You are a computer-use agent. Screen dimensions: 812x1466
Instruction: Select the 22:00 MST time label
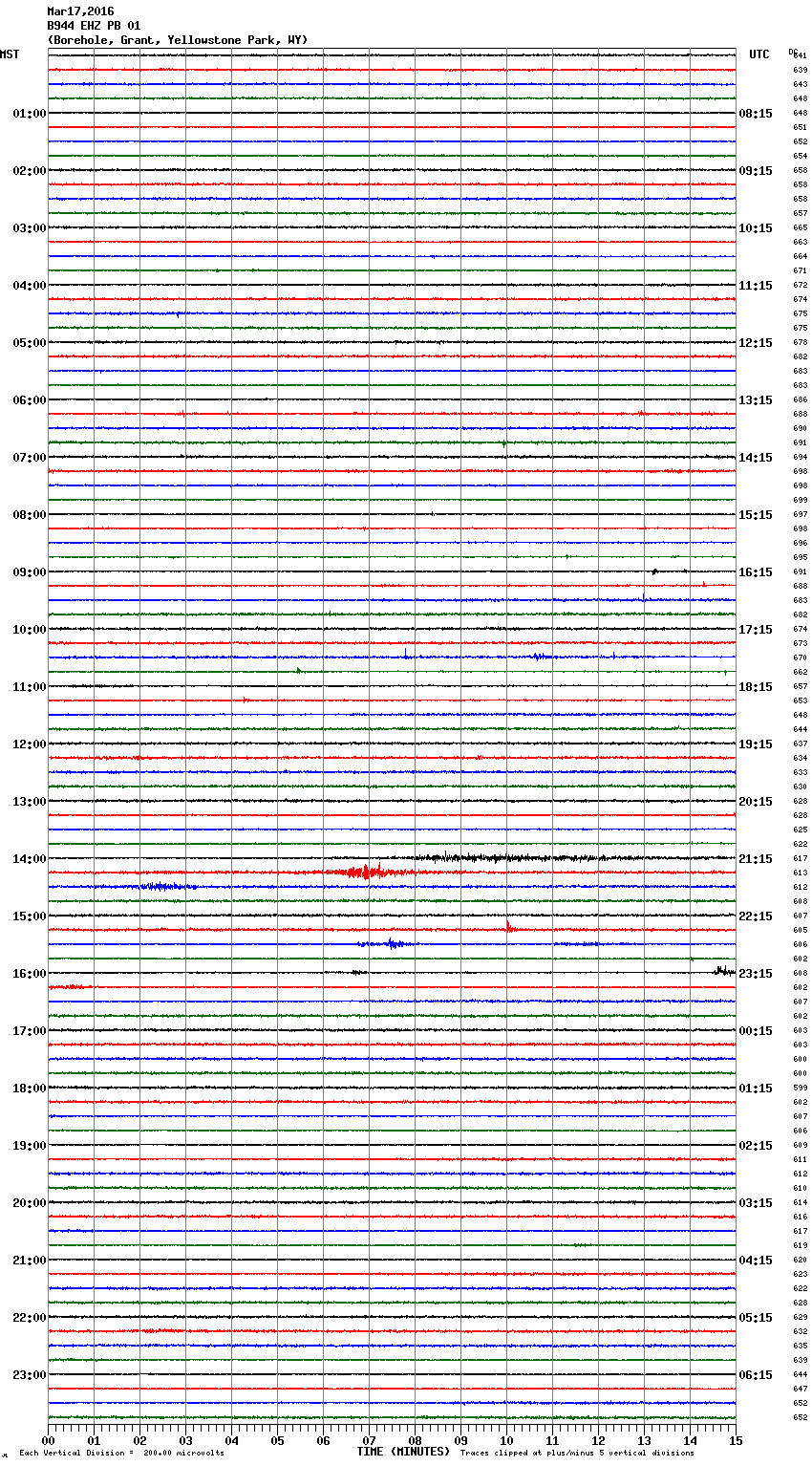pos(30,1318)
